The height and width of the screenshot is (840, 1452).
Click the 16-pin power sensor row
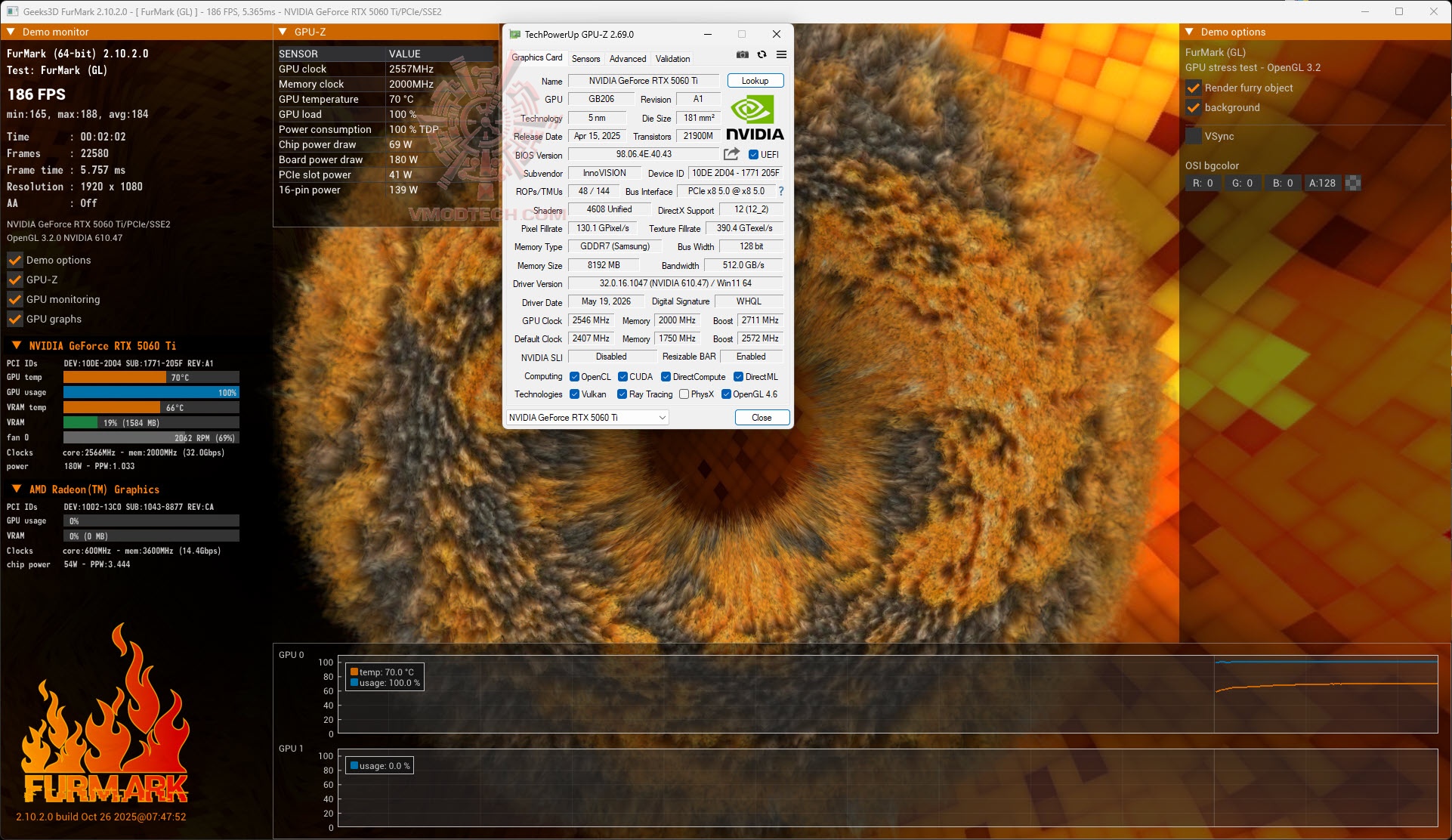(x=385, y=190)
